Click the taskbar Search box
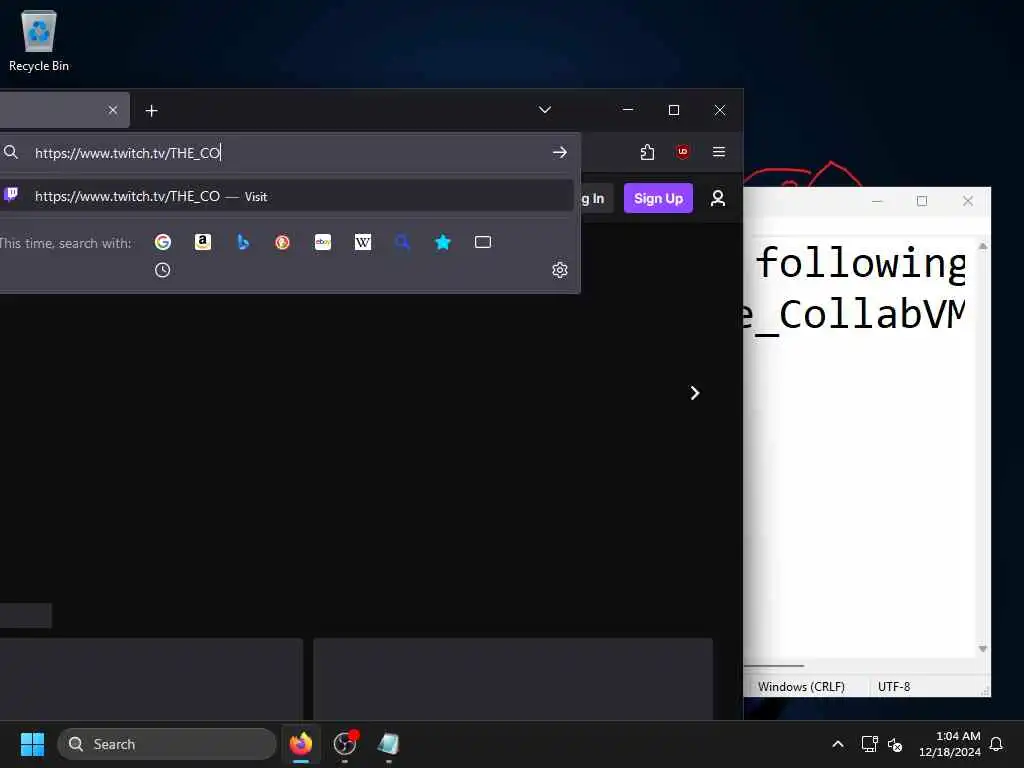 [x=167, y=744]
